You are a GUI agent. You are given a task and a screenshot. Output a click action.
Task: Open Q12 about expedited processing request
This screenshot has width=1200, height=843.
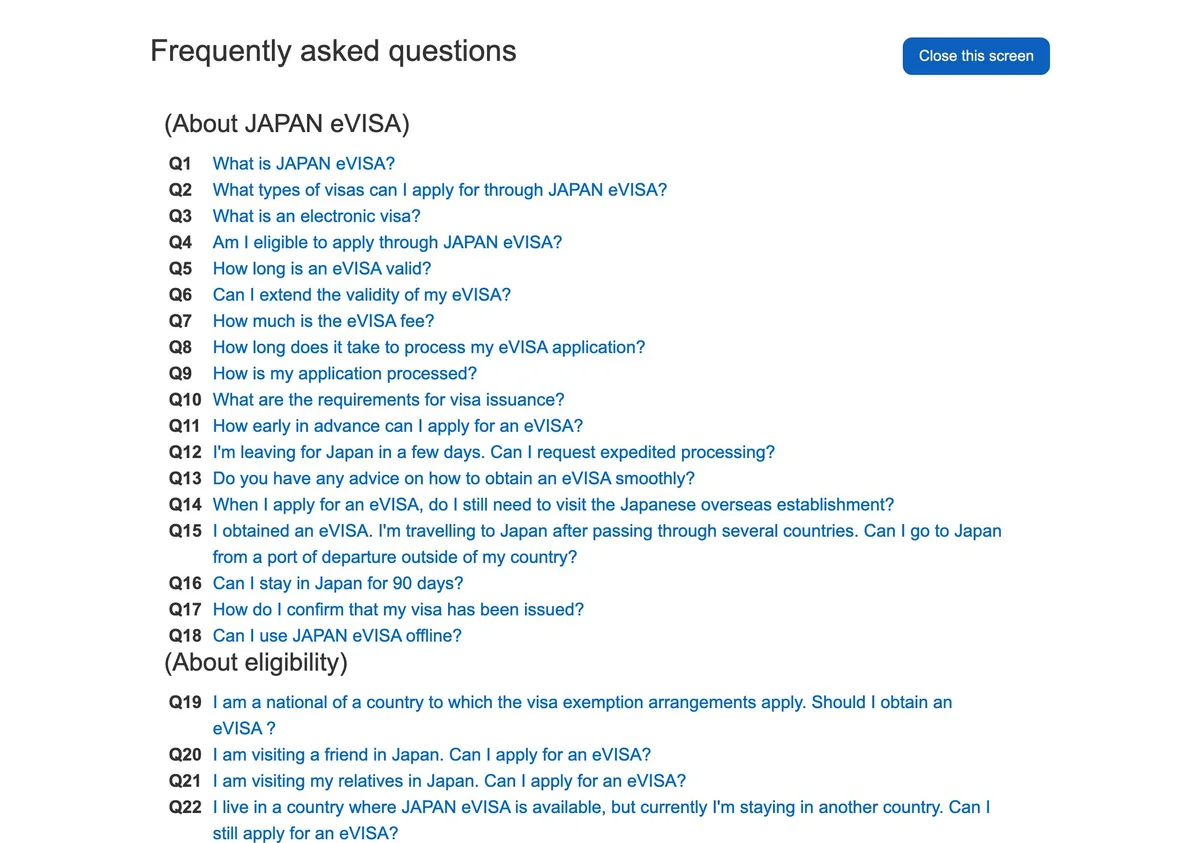pyautogui.click(x=494, y=452)
